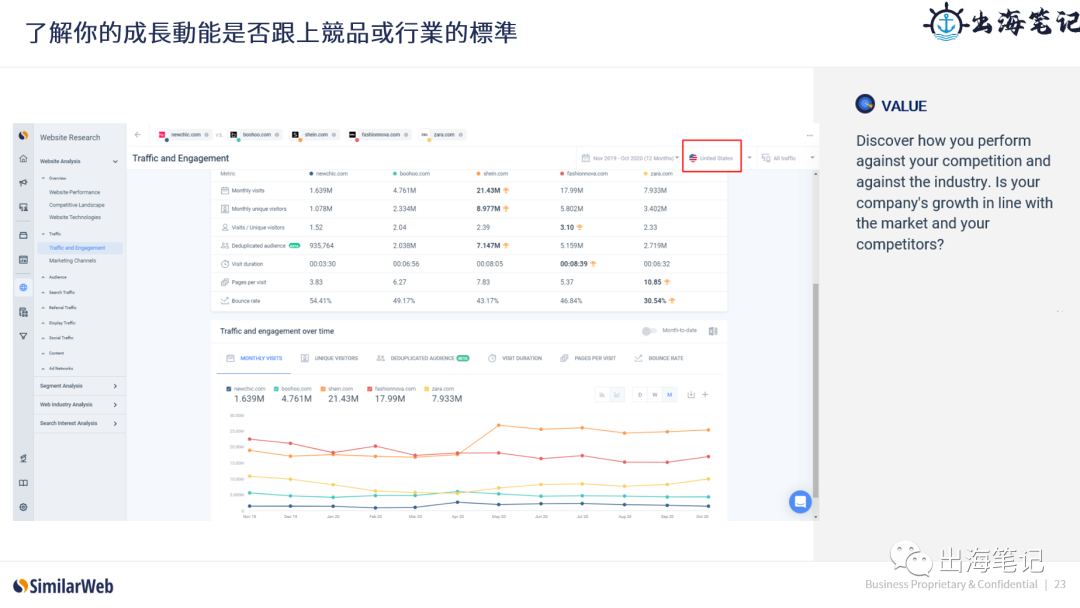Click the download icon near chart granularity controls

click(x=691, y=395)
